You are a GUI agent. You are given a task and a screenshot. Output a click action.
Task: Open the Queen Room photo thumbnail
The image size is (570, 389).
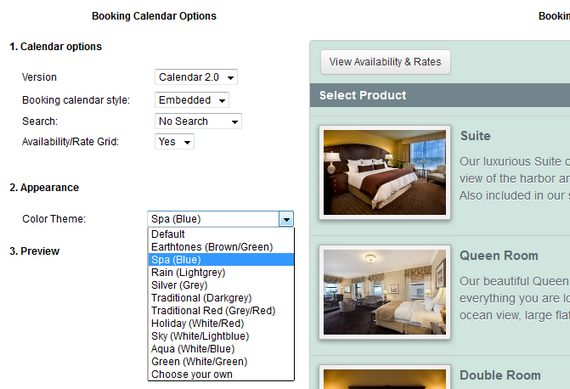(385, 292)
